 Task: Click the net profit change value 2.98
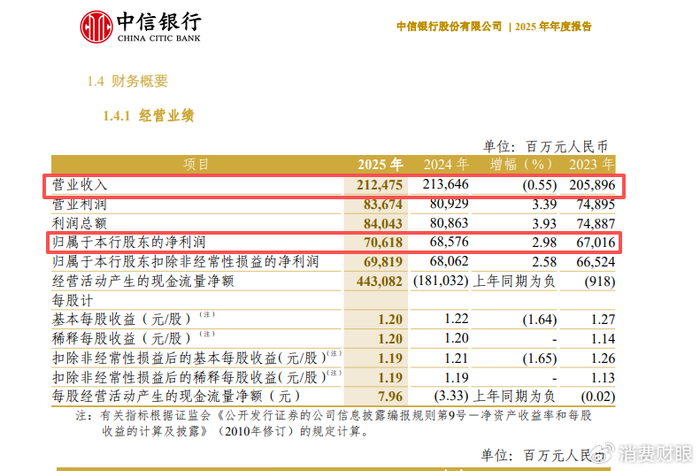pos(544,242)
